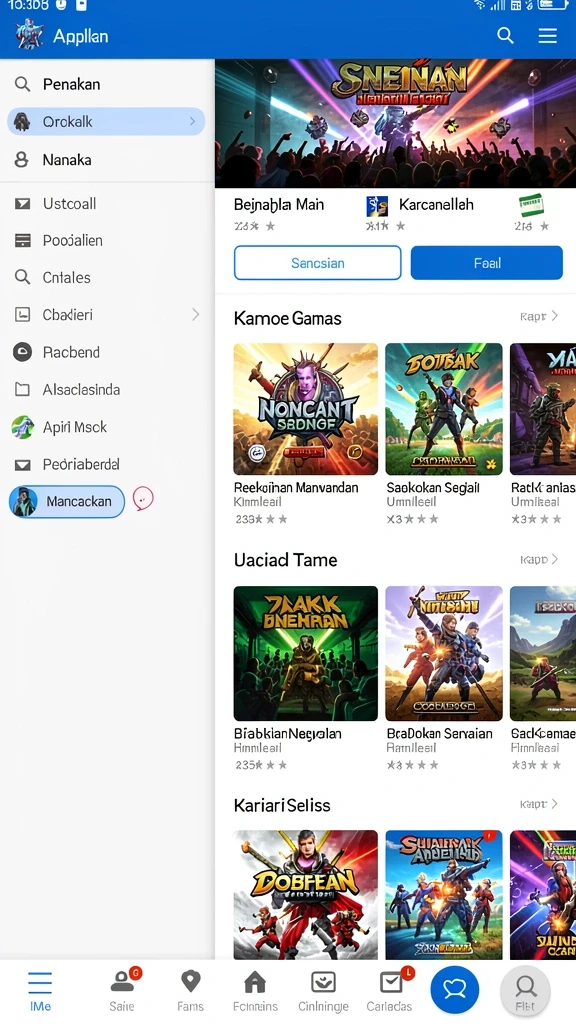This screenshot has width=576, height=1024.
Task: Select the Nanaka sidebar entry
Action: coord(107,160)
